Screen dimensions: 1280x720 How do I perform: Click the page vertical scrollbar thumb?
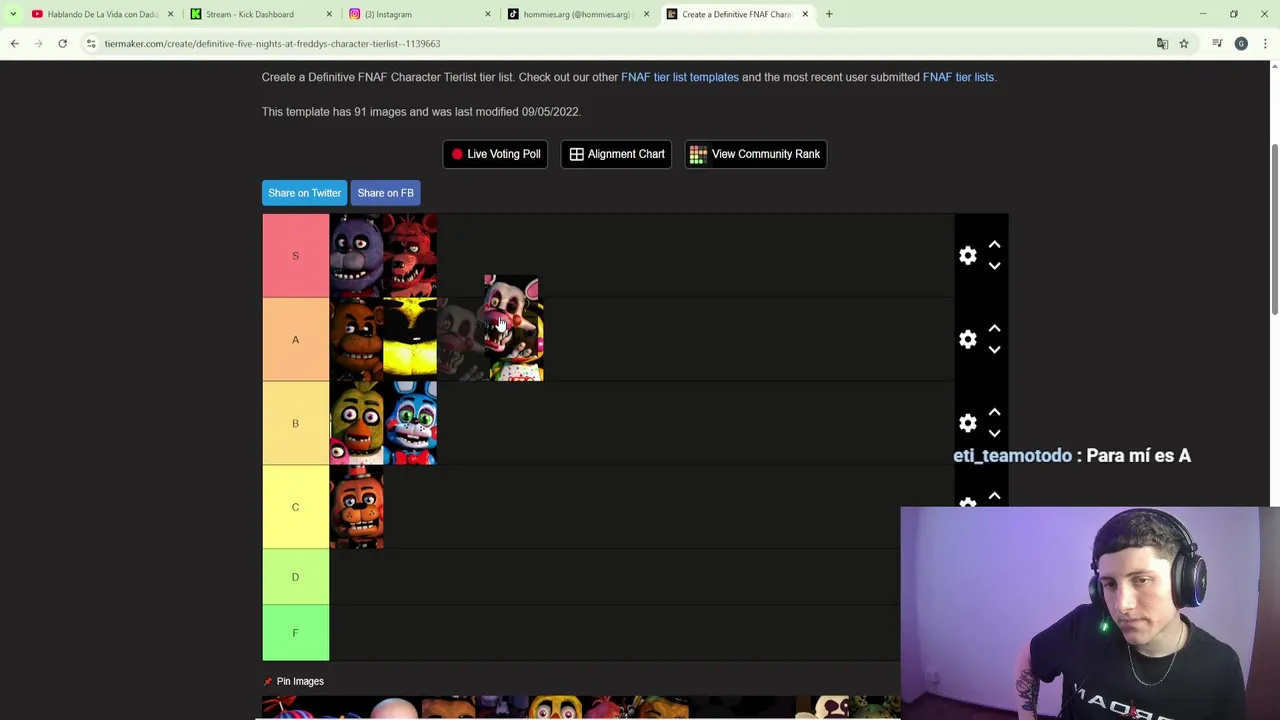(x=1274, y=230)
